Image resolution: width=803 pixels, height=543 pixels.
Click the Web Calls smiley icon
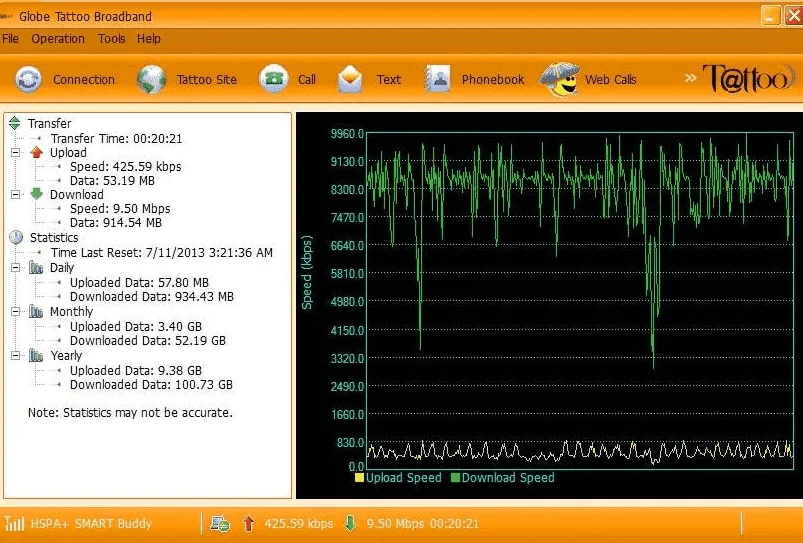[x=560, y=79]
